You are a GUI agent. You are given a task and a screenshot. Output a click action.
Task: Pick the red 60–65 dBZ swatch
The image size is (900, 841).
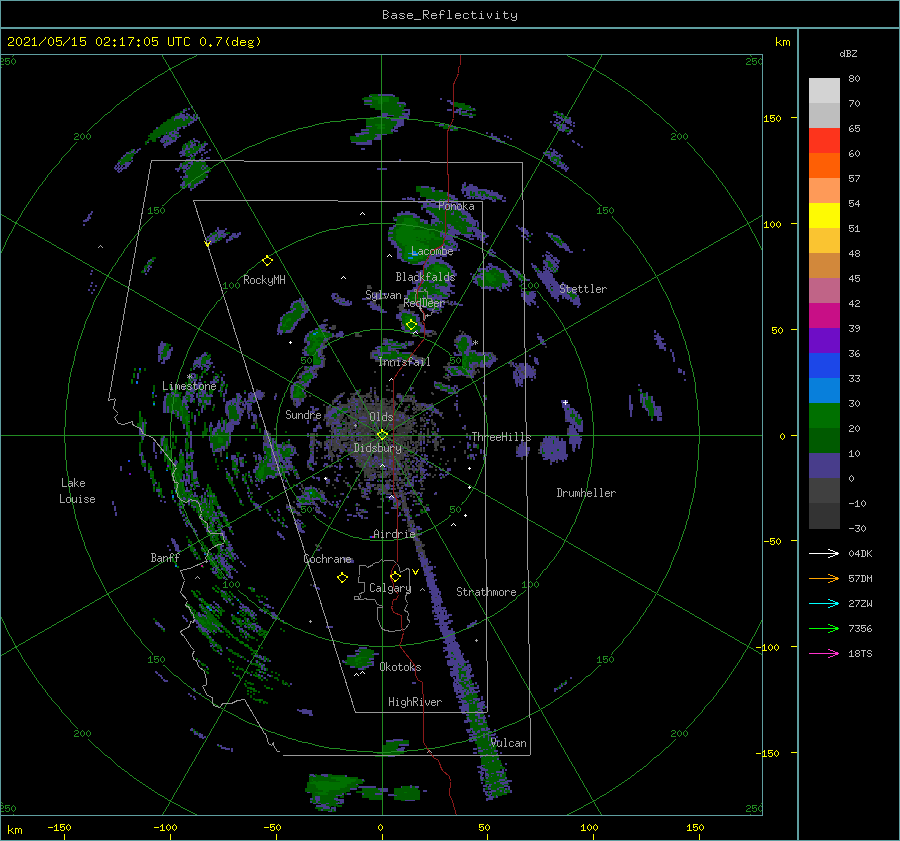pyautogui.click(x=824, y=141)
